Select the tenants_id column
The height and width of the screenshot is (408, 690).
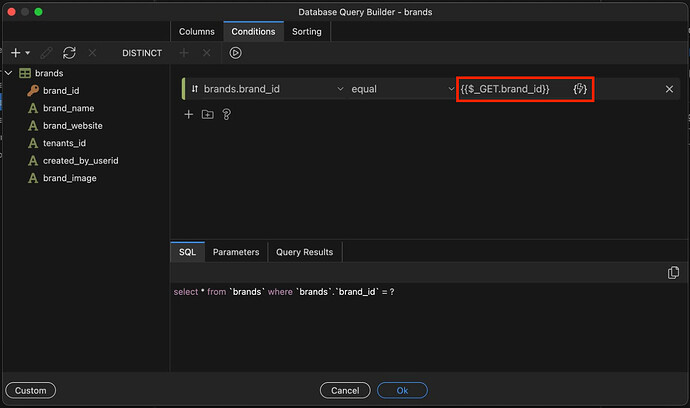64,143
